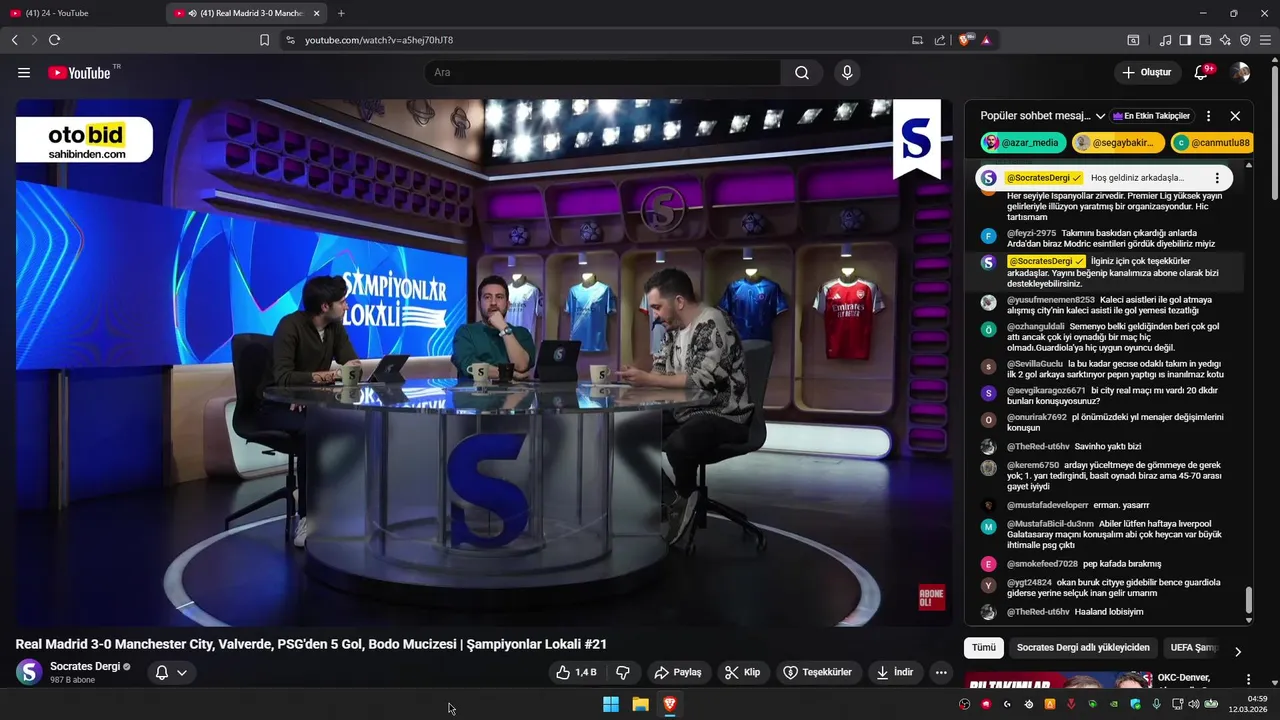Click the live chat scrollbar thumb
Viewport: 1280px width, 720px height.
pyautogui.click(x=1248, y=600)
